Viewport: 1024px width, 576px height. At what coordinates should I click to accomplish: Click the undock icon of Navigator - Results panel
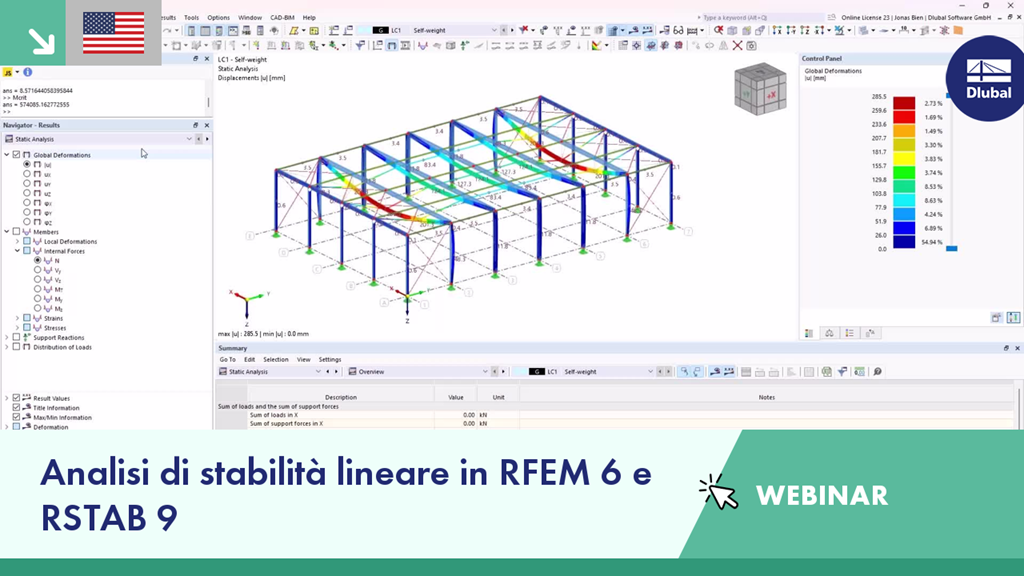click(x=195, y=125)
